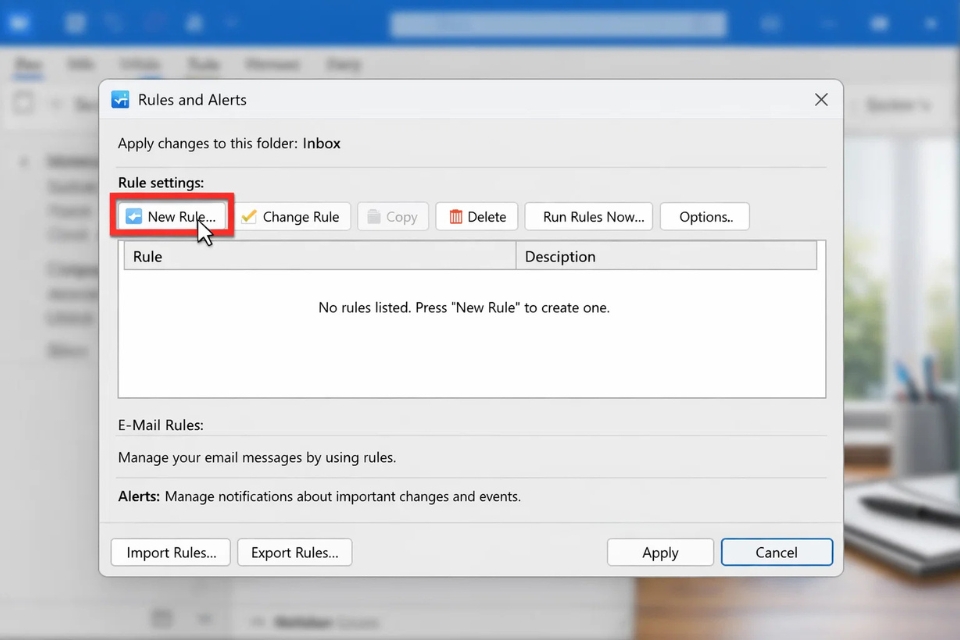The width and height of the screenshot is (960, 640).
Task: Click the Rule column header
Action: click(148, 256)
